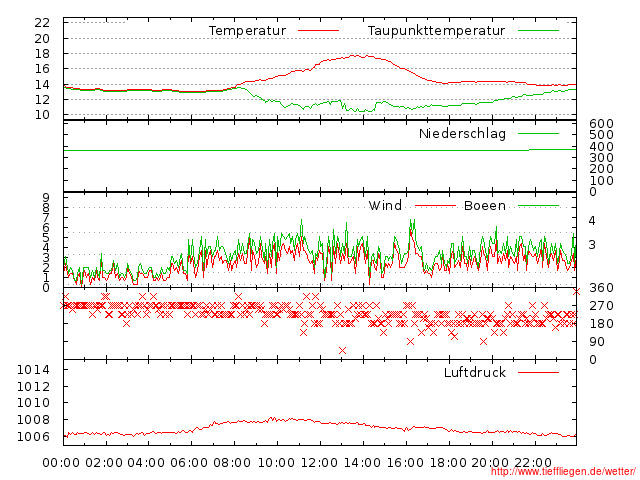Select the Wind legend label
This screenshot has height=480, width=640.
(x=385, y=205)
